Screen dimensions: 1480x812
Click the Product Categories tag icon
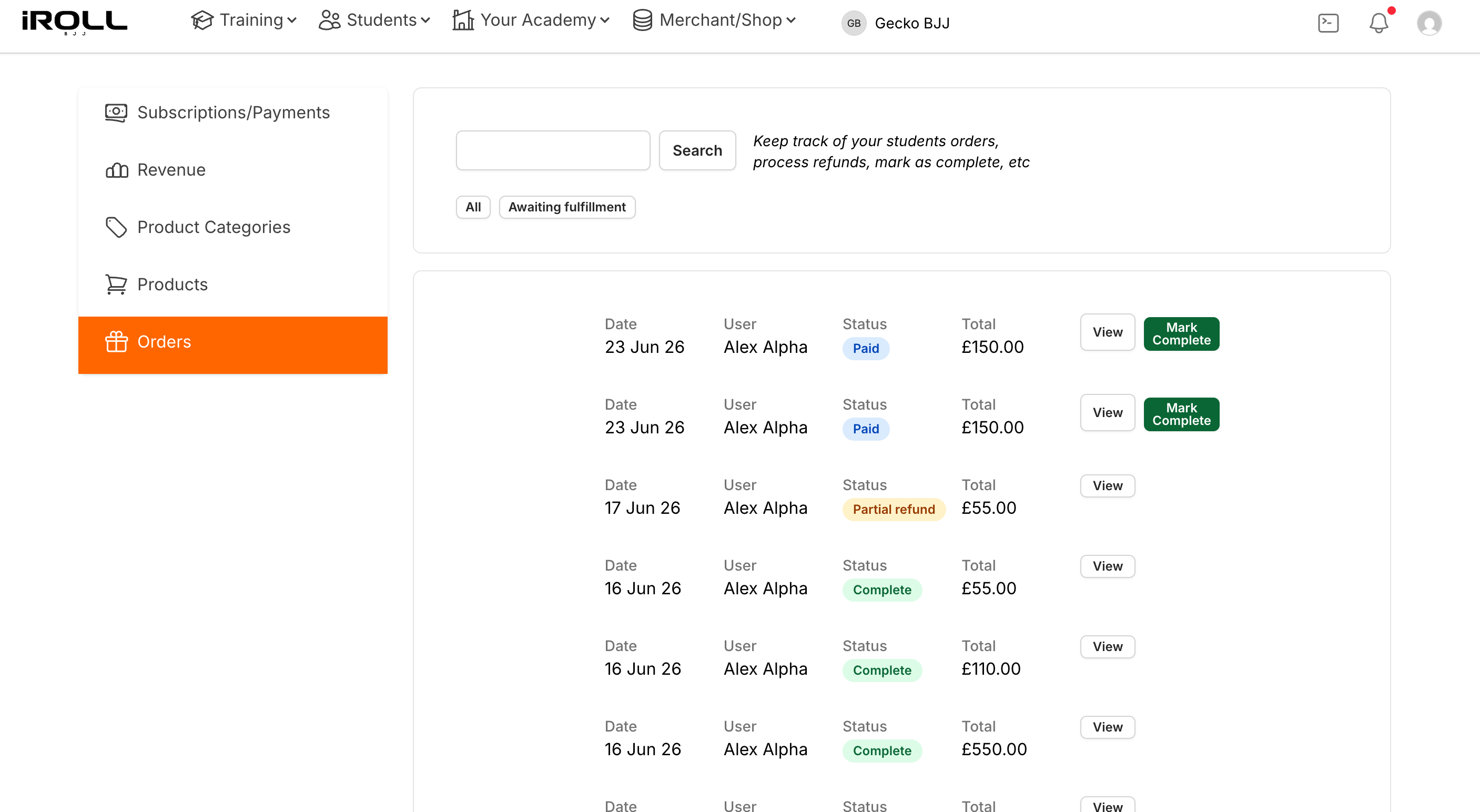[116, 227]
